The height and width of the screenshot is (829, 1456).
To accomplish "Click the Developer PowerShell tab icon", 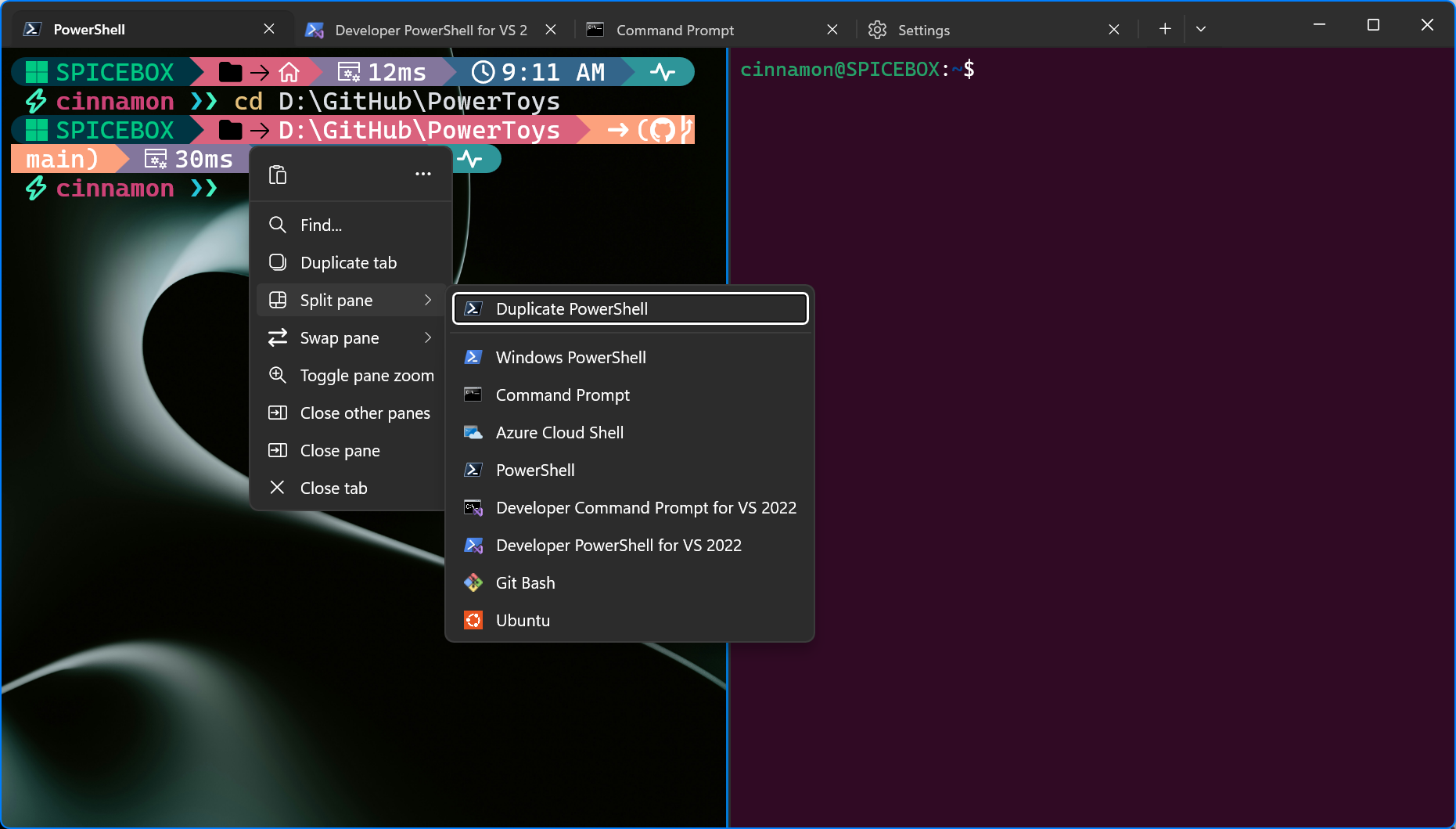I will pyautogui.click(x=315, y=30).
